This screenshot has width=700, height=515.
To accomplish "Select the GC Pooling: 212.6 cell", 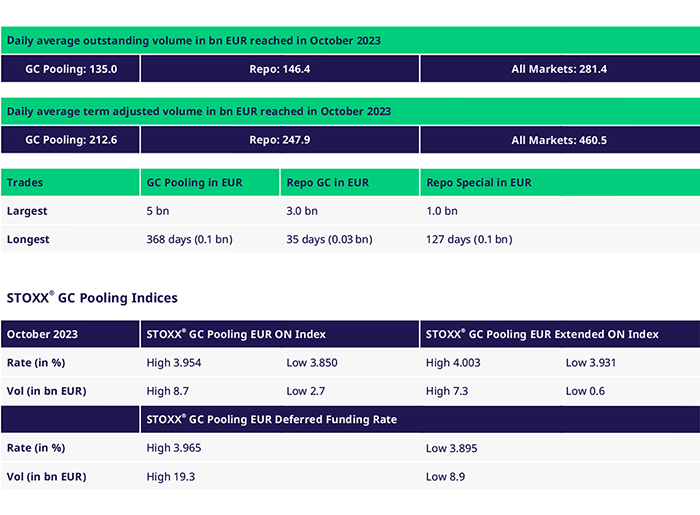I will [x=71, y=140].
